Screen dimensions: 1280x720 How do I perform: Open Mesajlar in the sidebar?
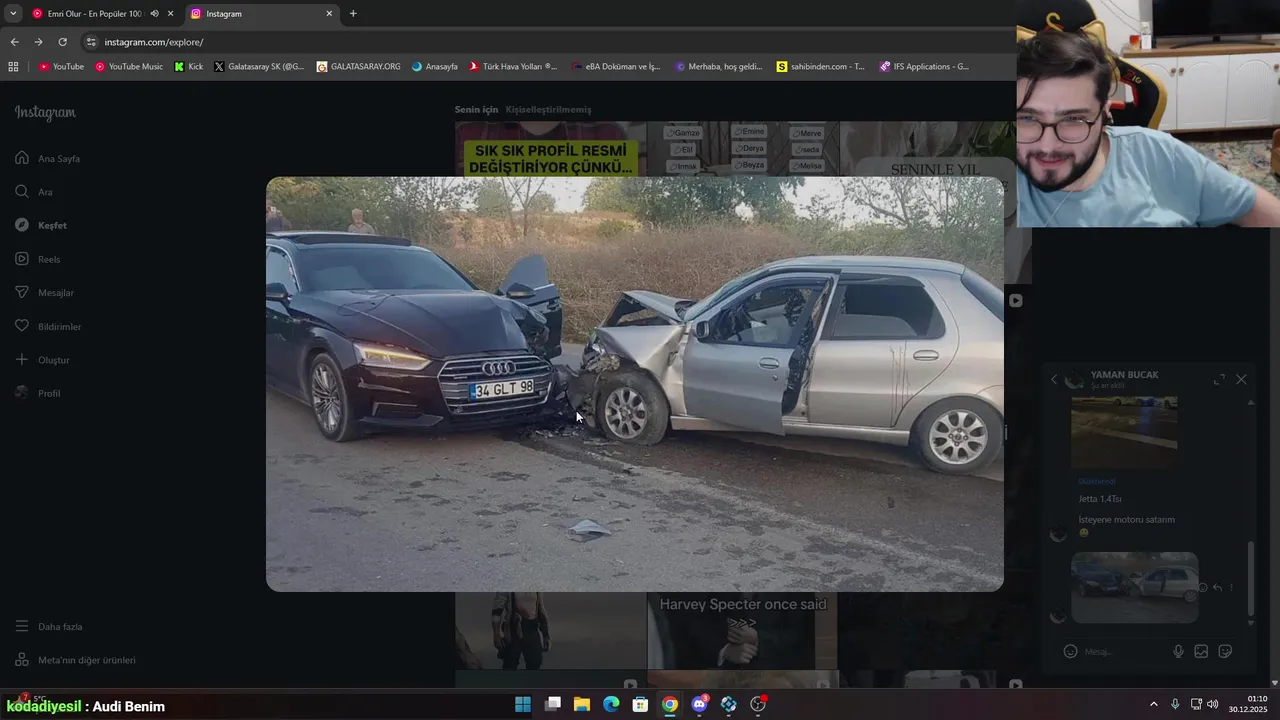click(x=45, y=293)
